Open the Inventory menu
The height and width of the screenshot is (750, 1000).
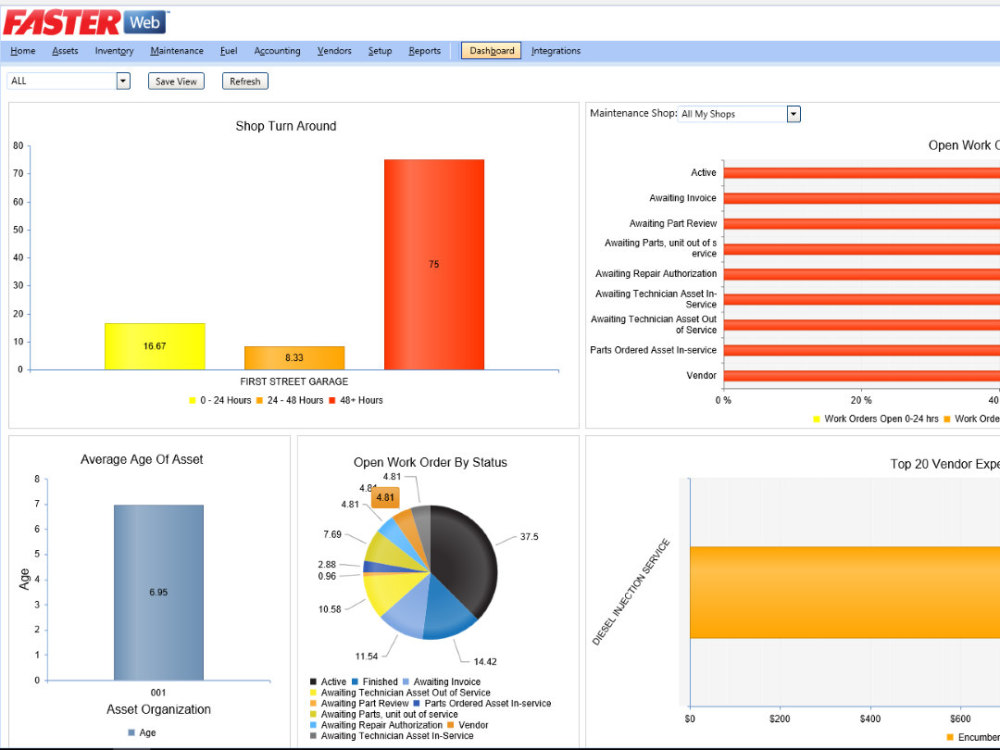point(114,50)
